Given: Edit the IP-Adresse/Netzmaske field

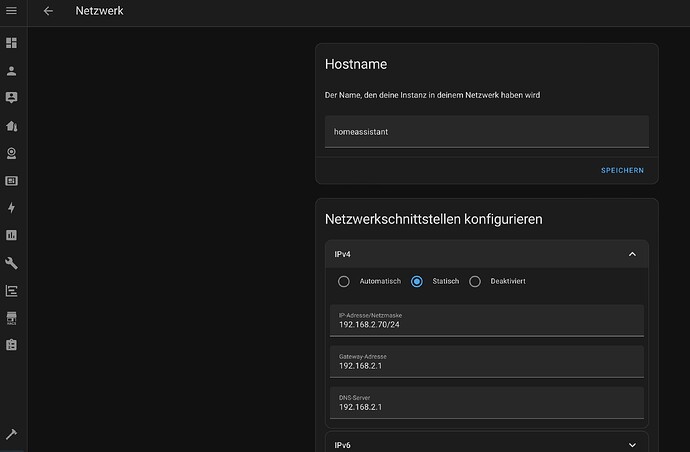Looking at the screenshot, I should tap(487, 320).
